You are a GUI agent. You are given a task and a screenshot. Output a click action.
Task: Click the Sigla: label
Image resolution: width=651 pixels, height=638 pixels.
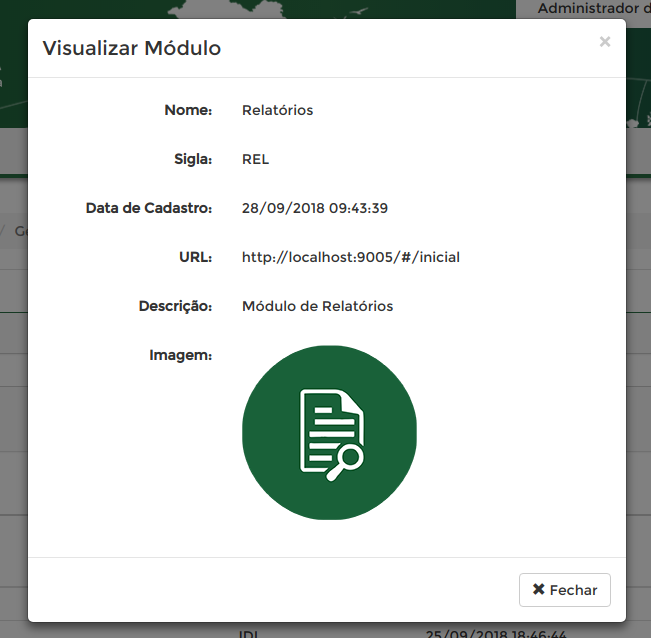coord(193,159)
